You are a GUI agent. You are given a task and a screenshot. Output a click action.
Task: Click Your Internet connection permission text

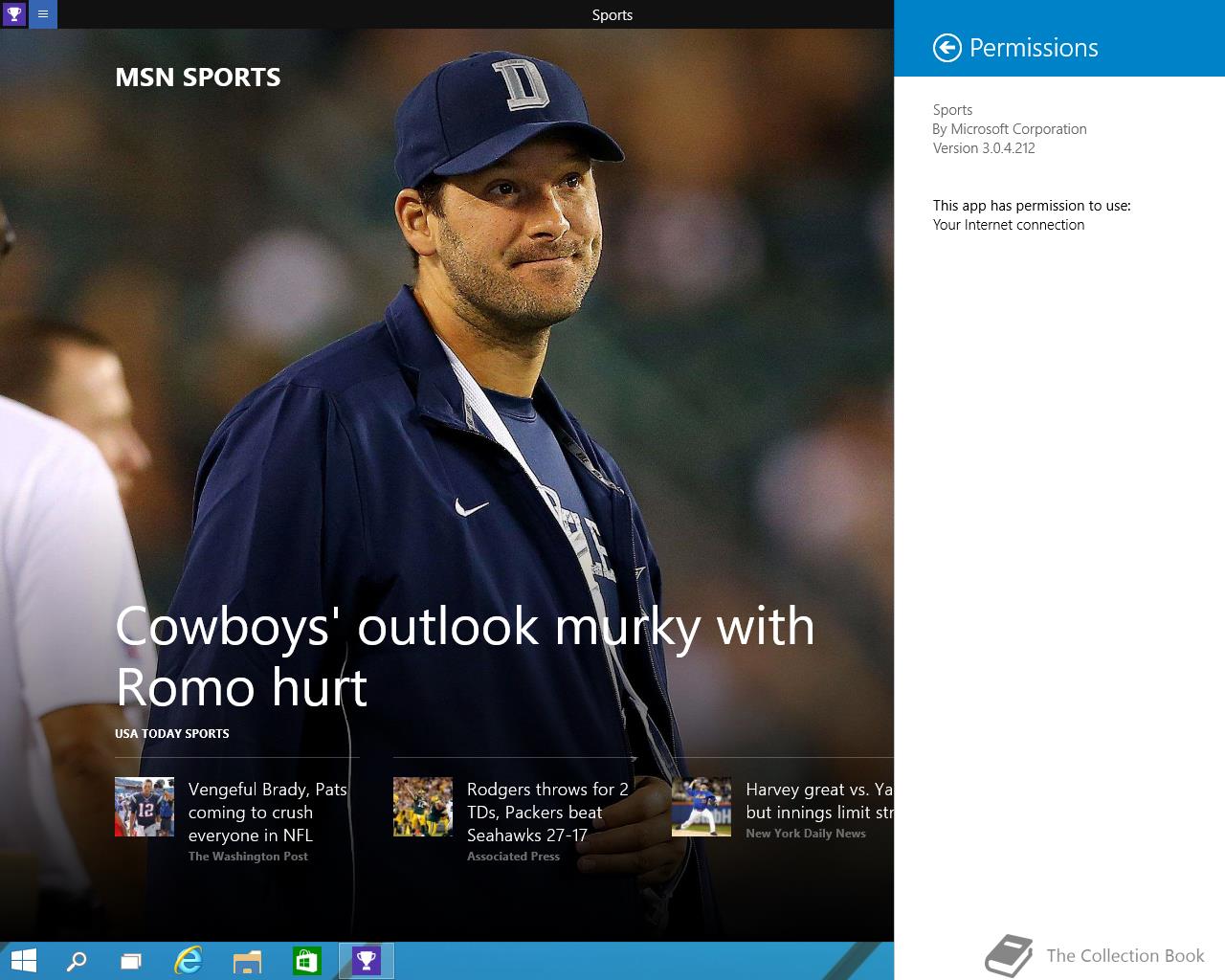click(x=1009, y=225)
